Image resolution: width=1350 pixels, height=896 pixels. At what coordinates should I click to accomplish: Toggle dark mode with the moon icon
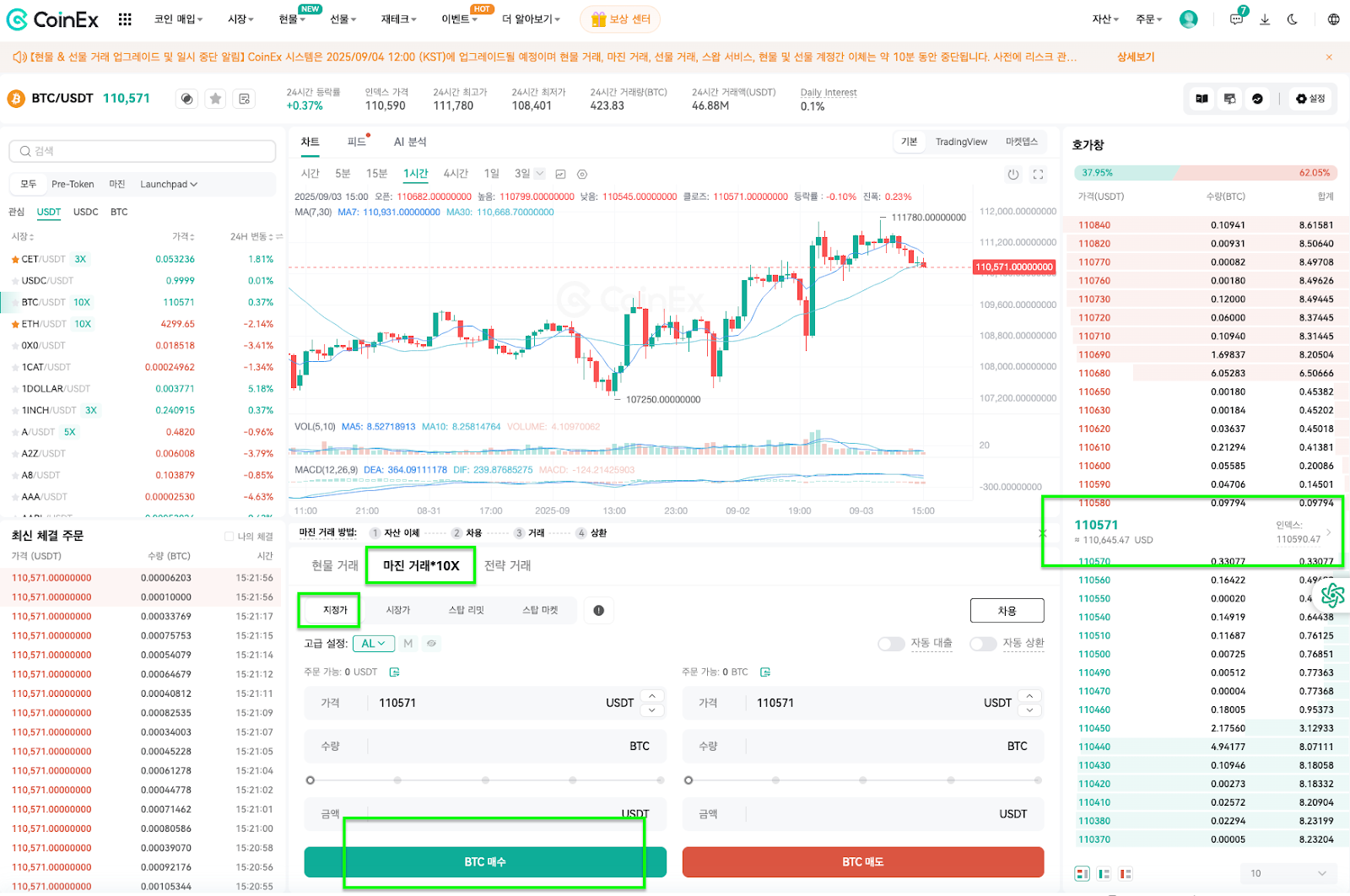1293,19
